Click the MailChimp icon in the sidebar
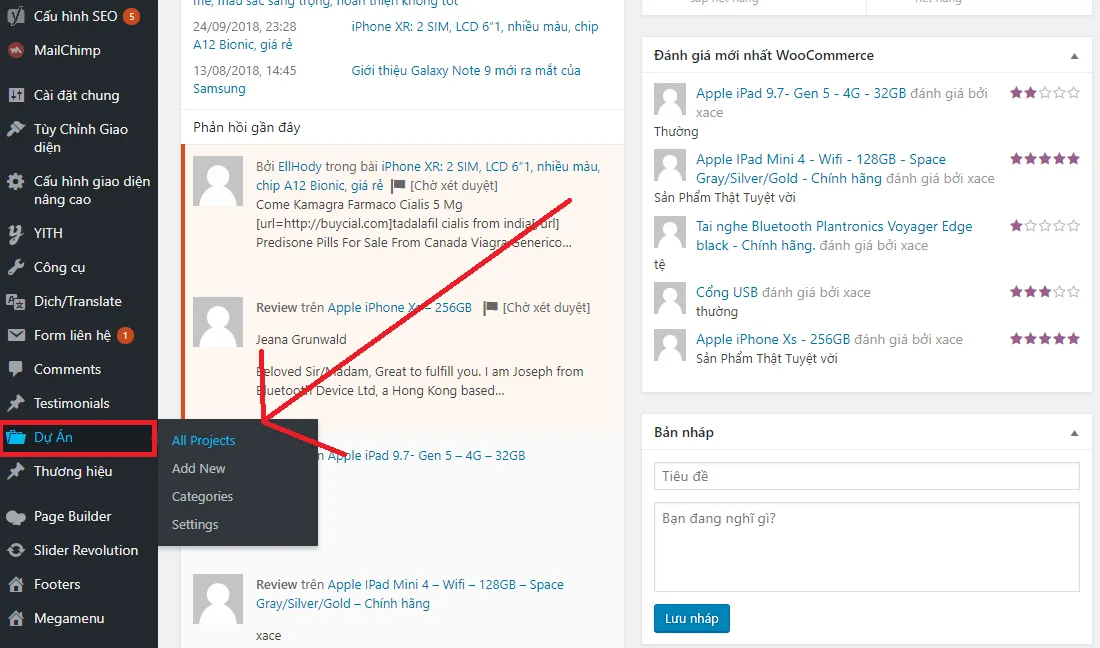Screen dimensions: 1100x648 pyautogui.click(x=15, y=50)
